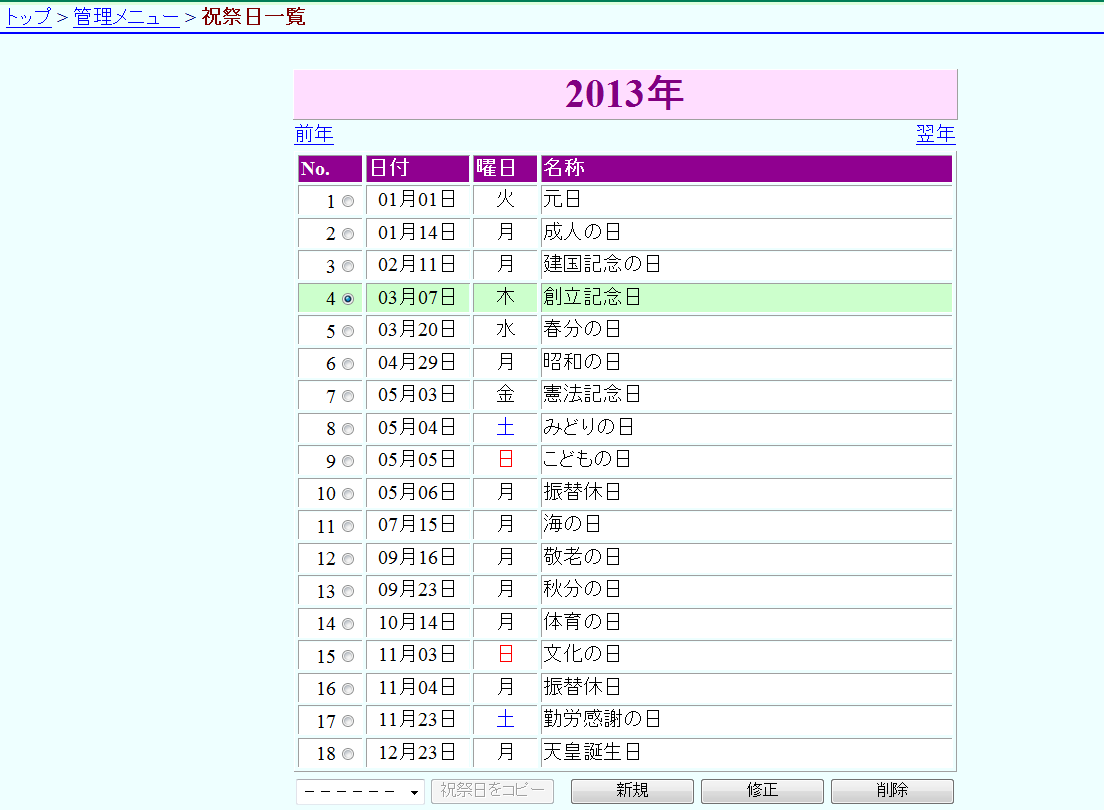Viewport: 1104px width, 810px height.
Task: Select radio button for row 12 敬老の日
Action: (x=348, y=559)
